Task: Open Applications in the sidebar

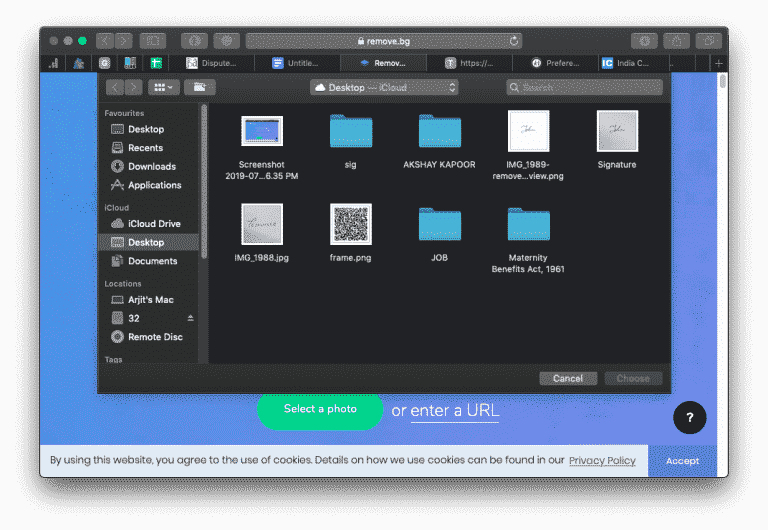Action: click(154, 185)
